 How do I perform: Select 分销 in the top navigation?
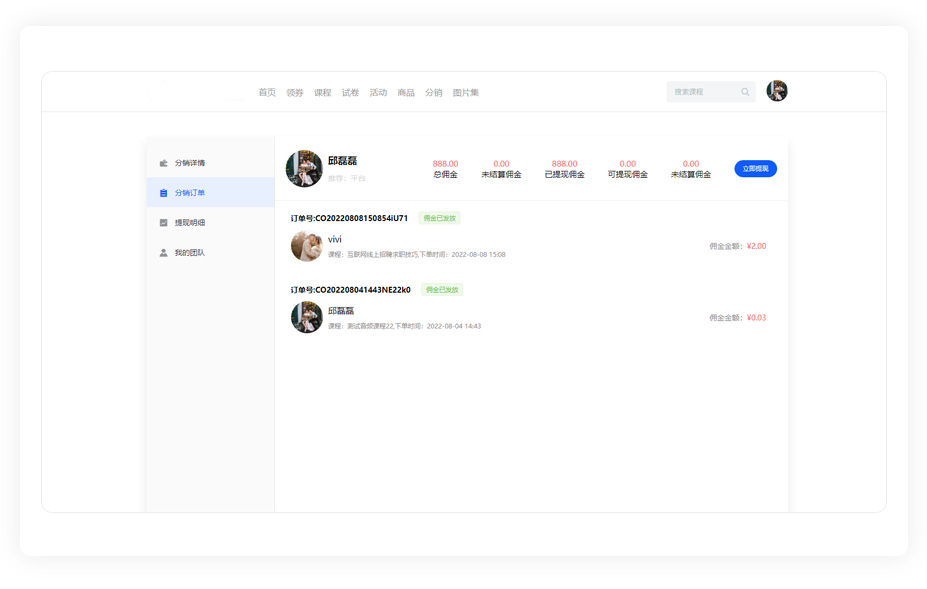433,93
